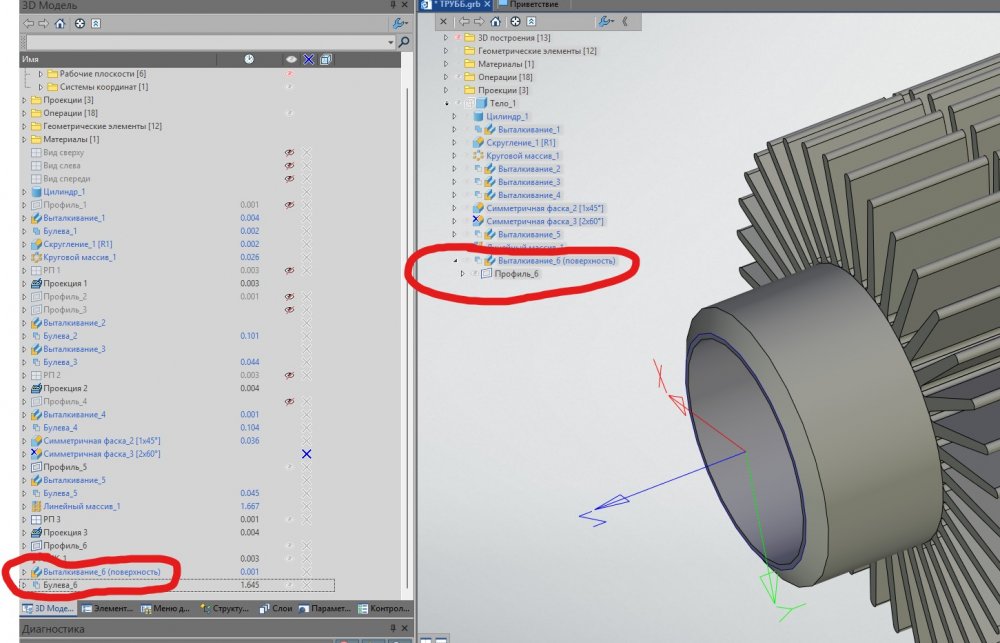Select Выталкивание_3 in viewport tree

click(529, 182)
